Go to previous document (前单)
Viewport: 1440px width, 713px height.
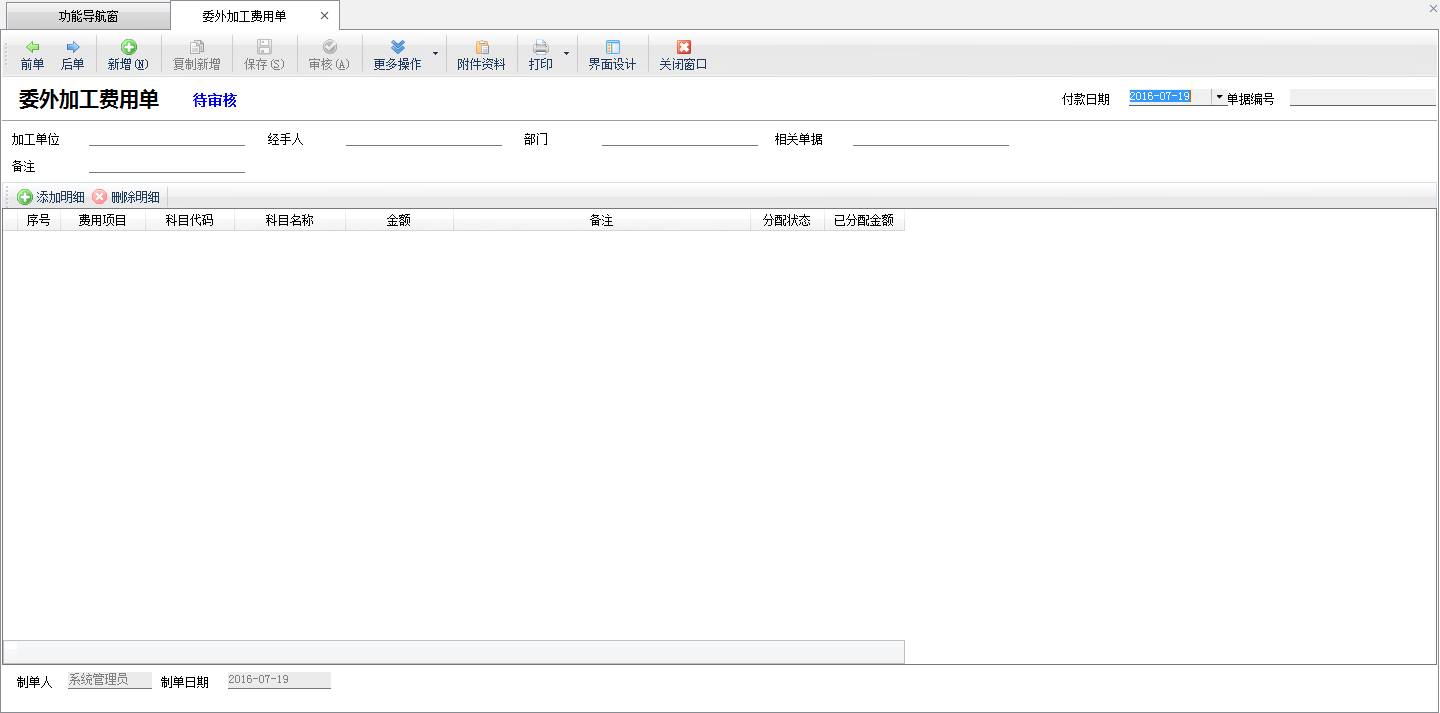(32, 55)
